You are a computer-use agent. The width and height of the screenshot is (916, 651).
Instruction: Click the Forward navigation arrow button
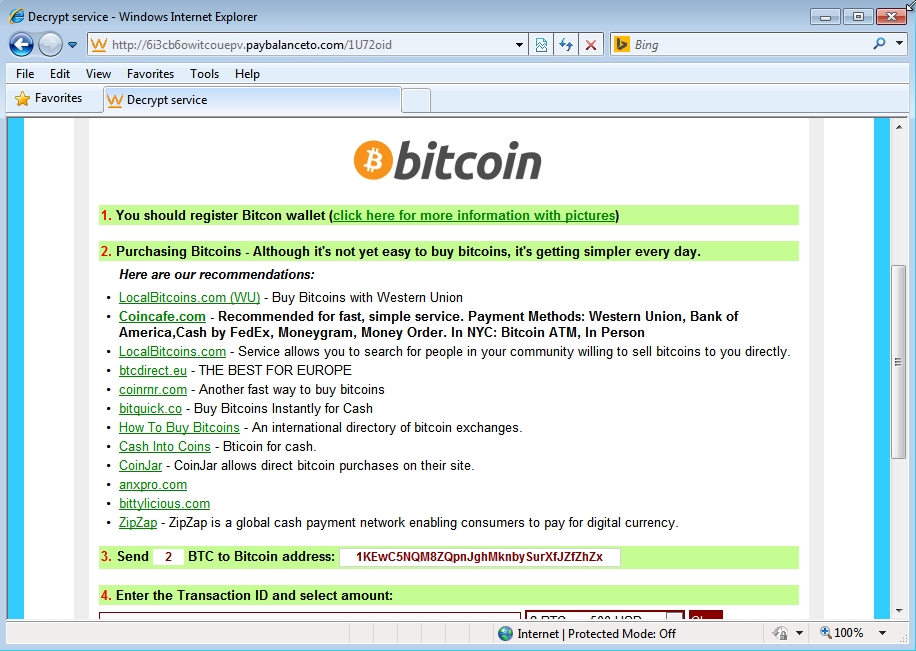[x=50, y=45]
